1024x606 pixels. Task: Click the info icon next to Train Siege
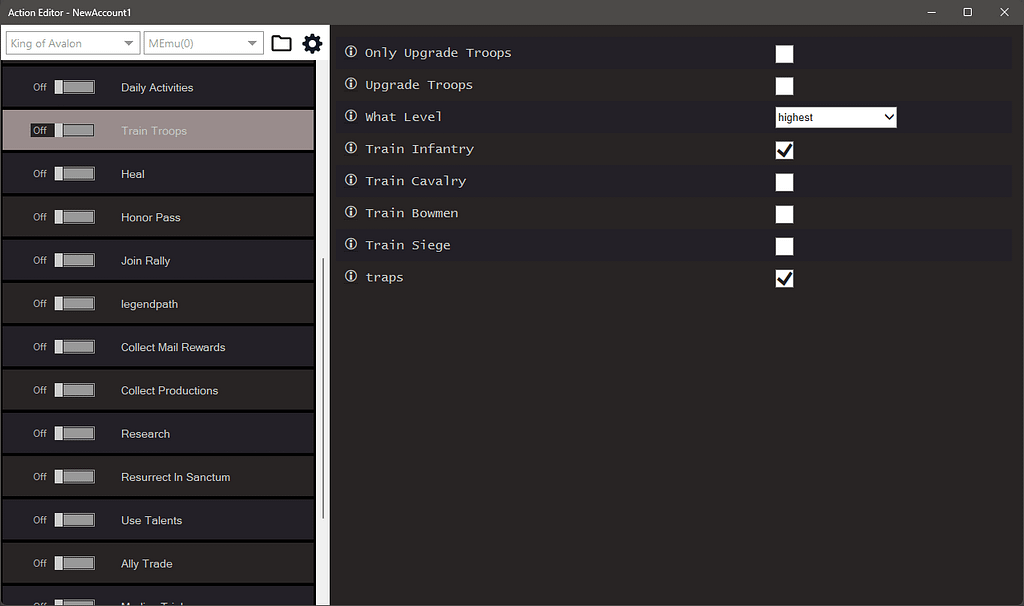[349, 245]
